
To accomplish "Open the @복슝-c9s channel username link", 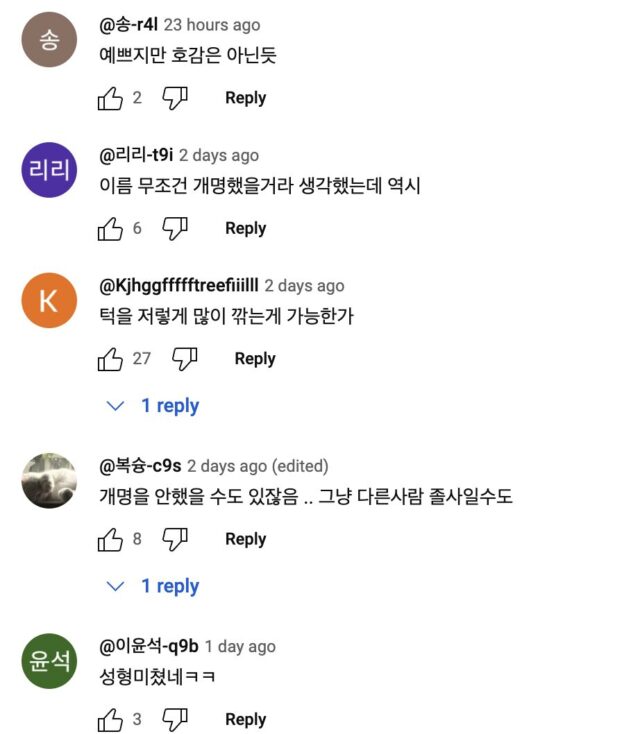I will coord(140,466).
